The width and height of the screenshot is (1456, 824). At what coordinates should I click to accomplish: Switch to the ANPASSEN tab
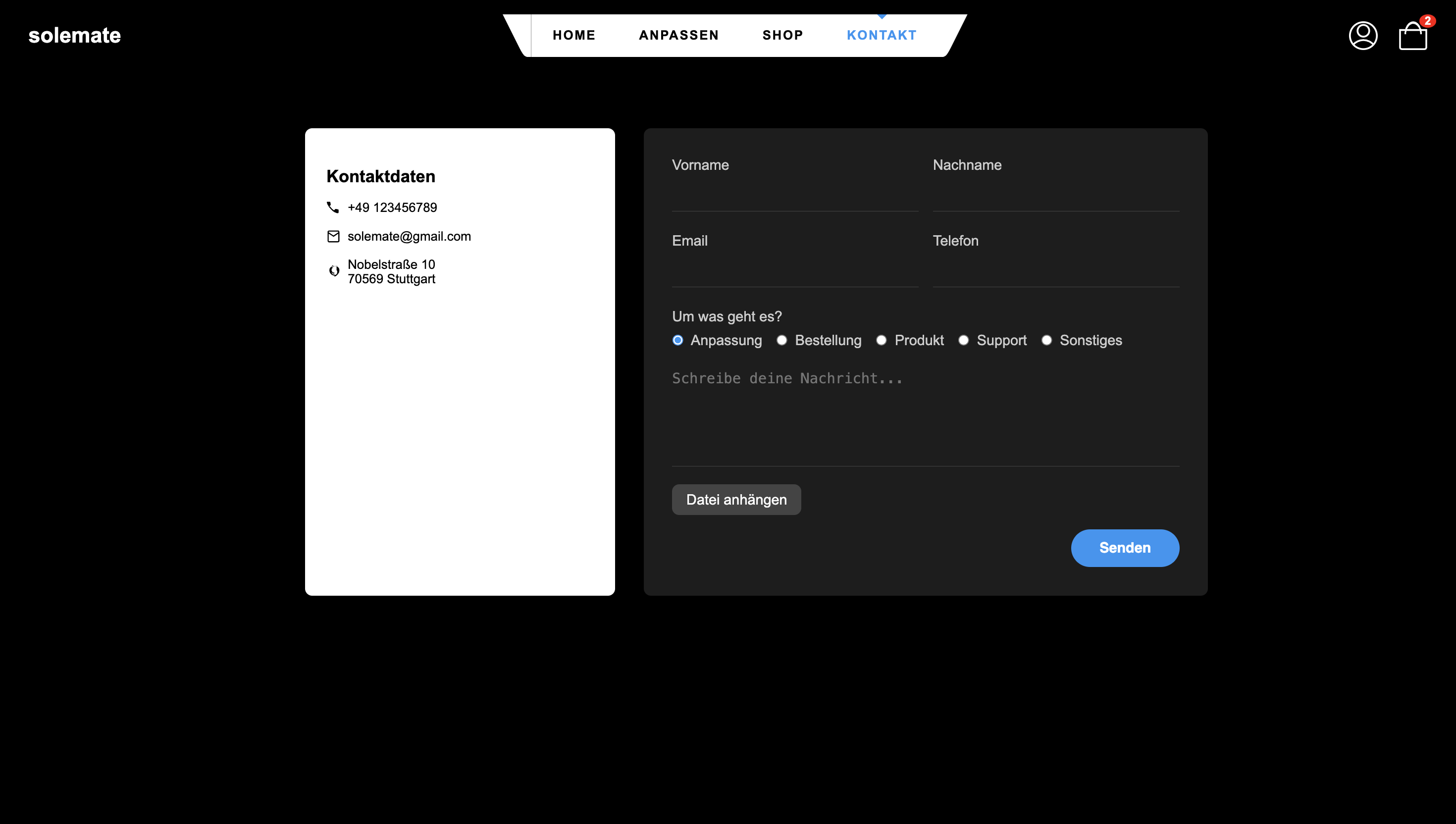678,35
